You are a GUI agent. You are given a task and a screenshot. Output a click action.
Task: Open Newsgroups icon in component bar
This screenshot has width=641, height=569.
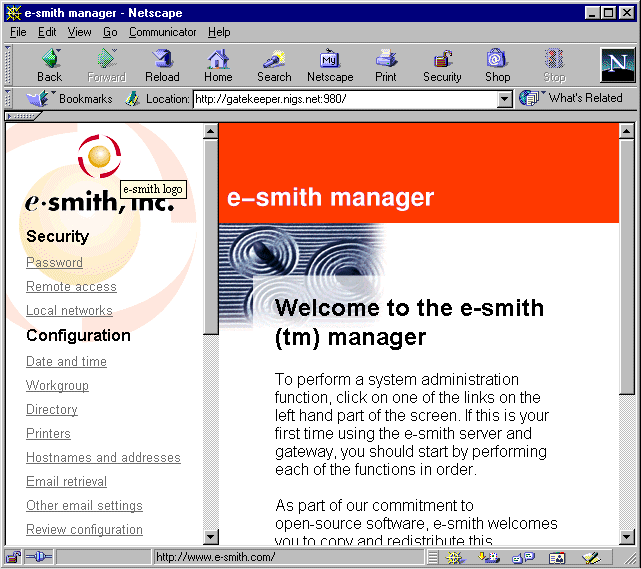pyautogui.click(x=523, y=557)
